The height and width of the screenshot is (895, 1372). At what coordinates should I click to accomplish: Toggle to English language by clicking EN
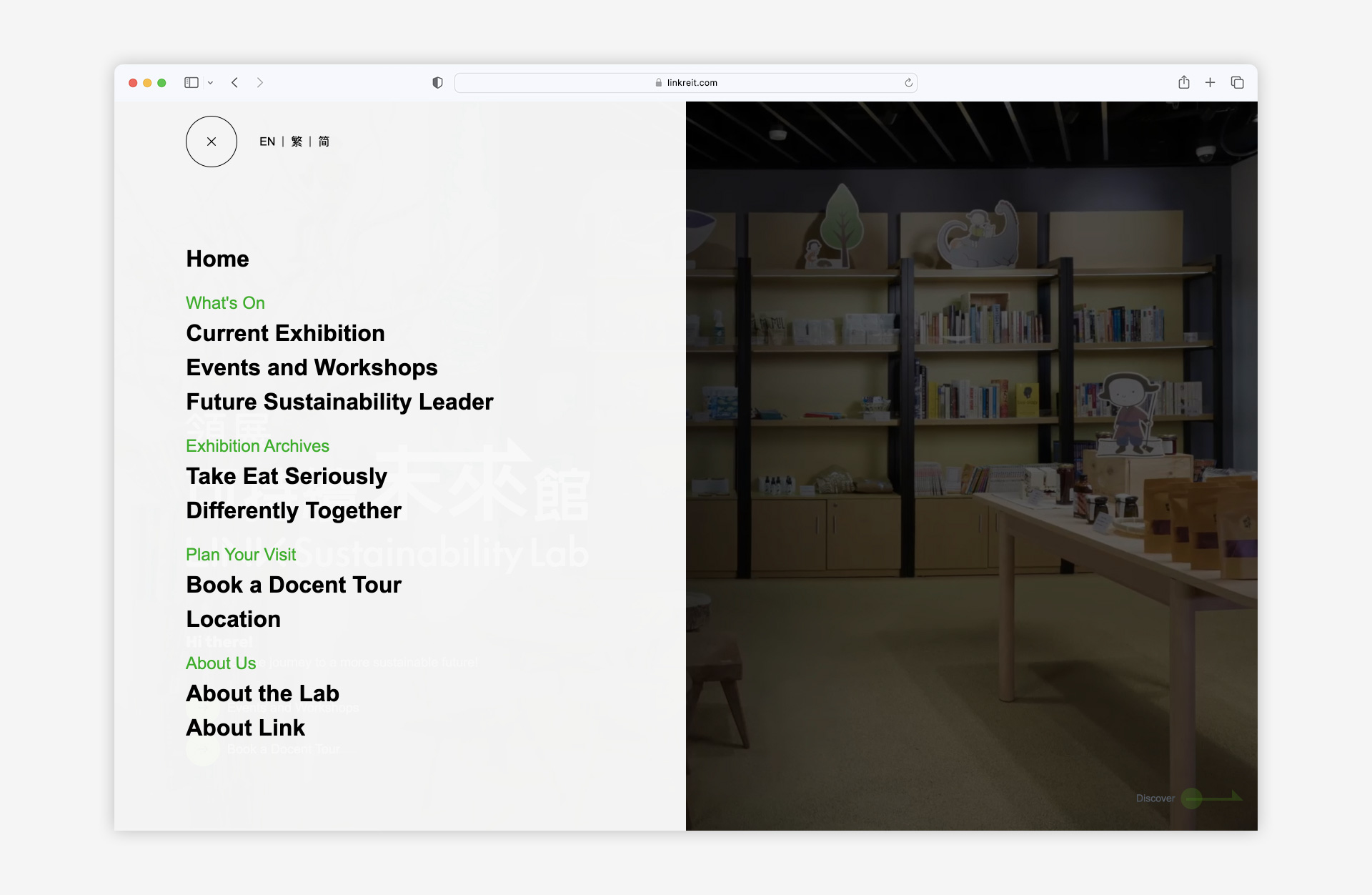point(267,141)
